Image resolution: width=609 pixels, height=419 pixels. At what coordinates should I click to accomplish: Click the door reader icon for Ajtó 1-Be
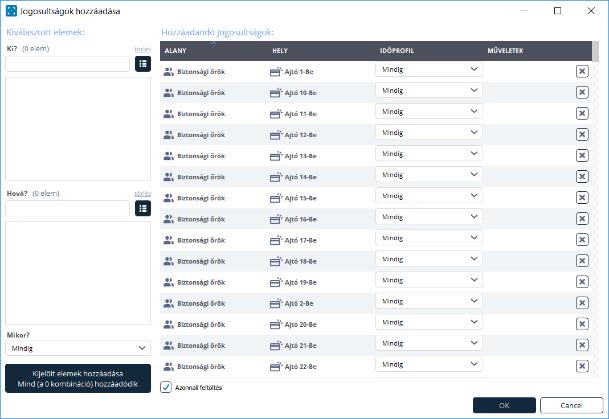[x=275, y=72]
